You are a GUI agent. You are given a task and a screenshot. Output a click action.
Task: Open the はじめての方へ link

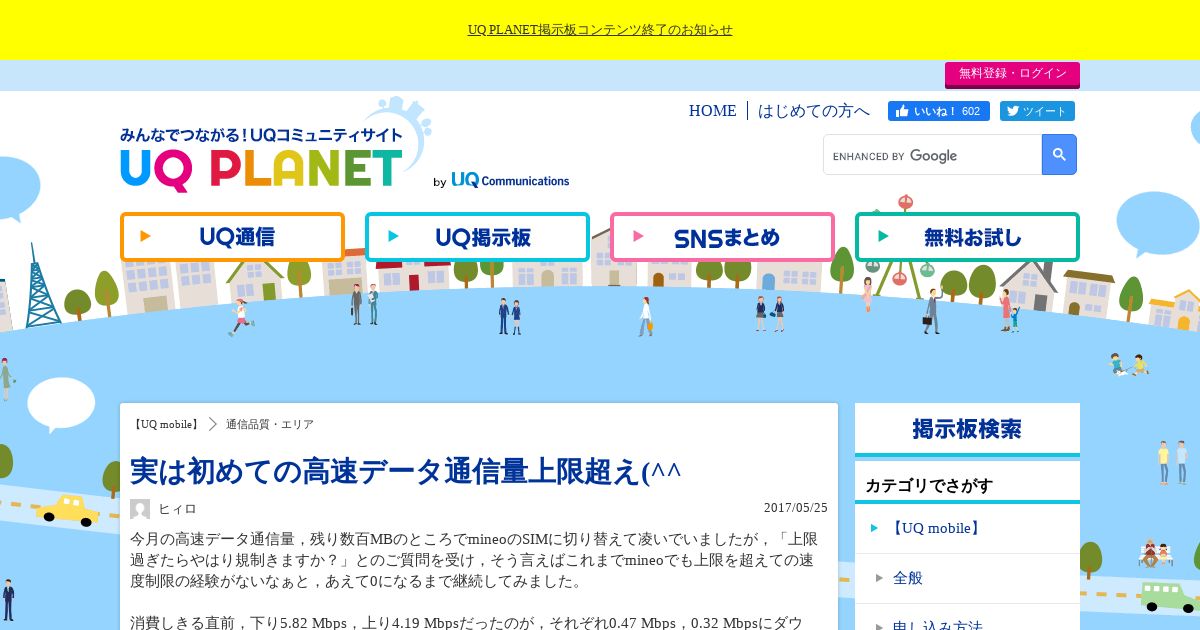click(813, 111)
